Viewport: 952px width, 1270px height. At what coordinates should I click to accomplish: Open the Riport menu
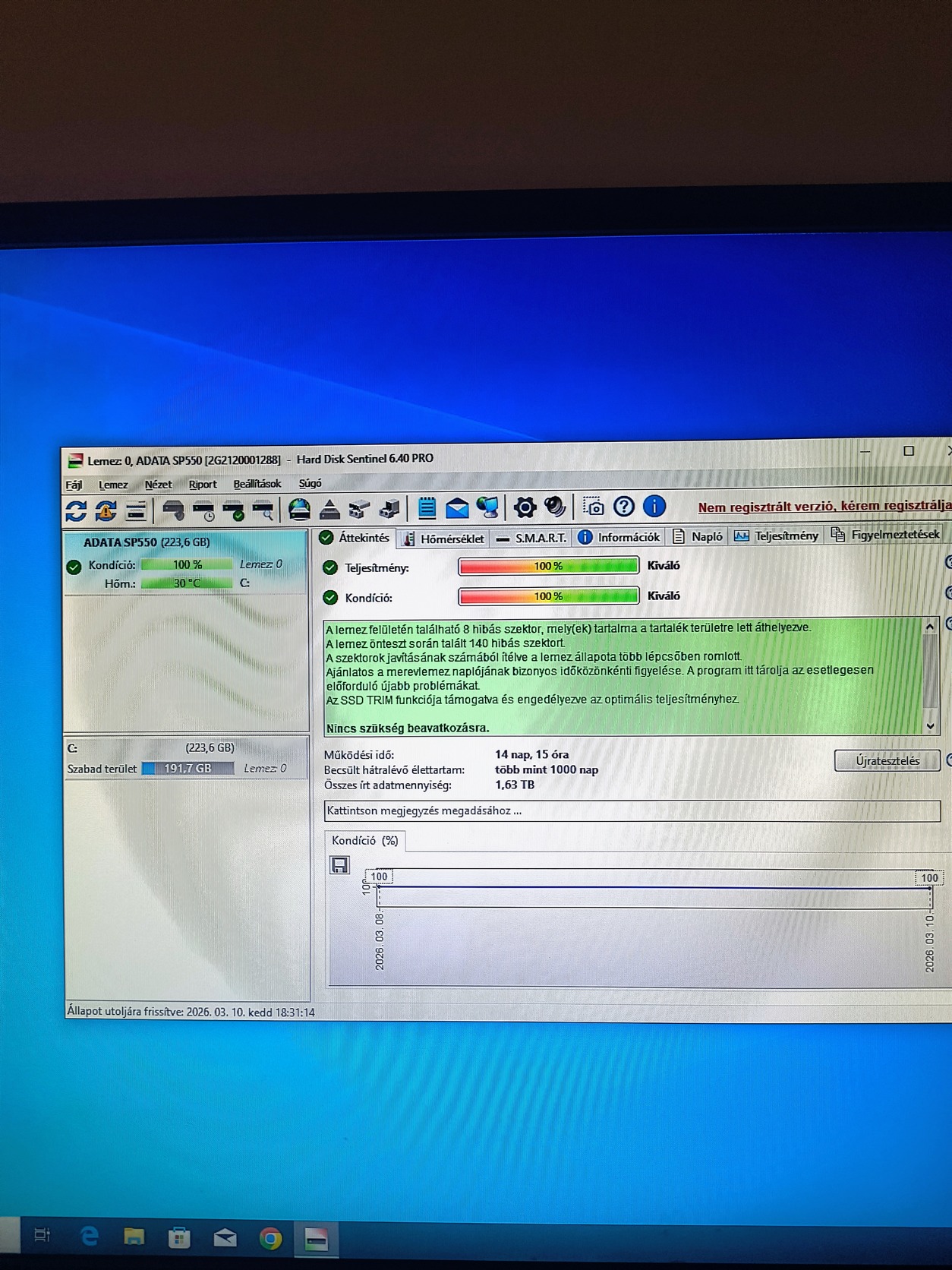[x=203, y=484]
